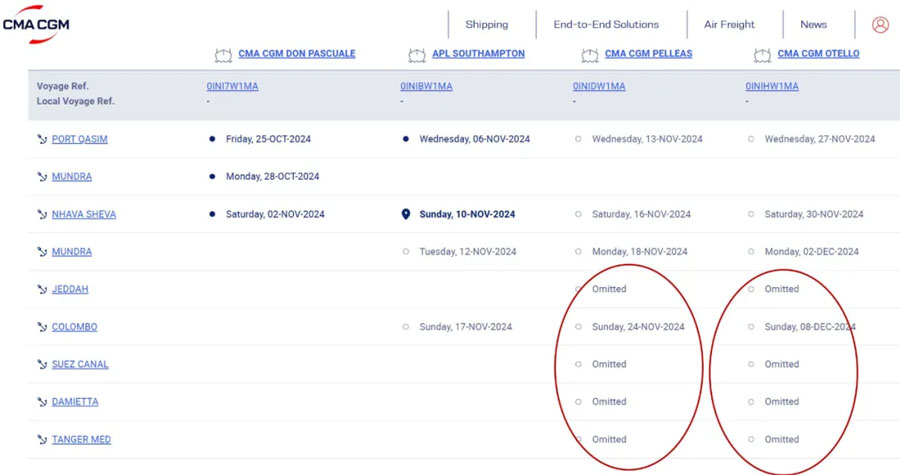The height and width of the screenshot is (475, 900).
Task: Select the date Monday, 18-NOV-2024
Action: coord(639,251)
